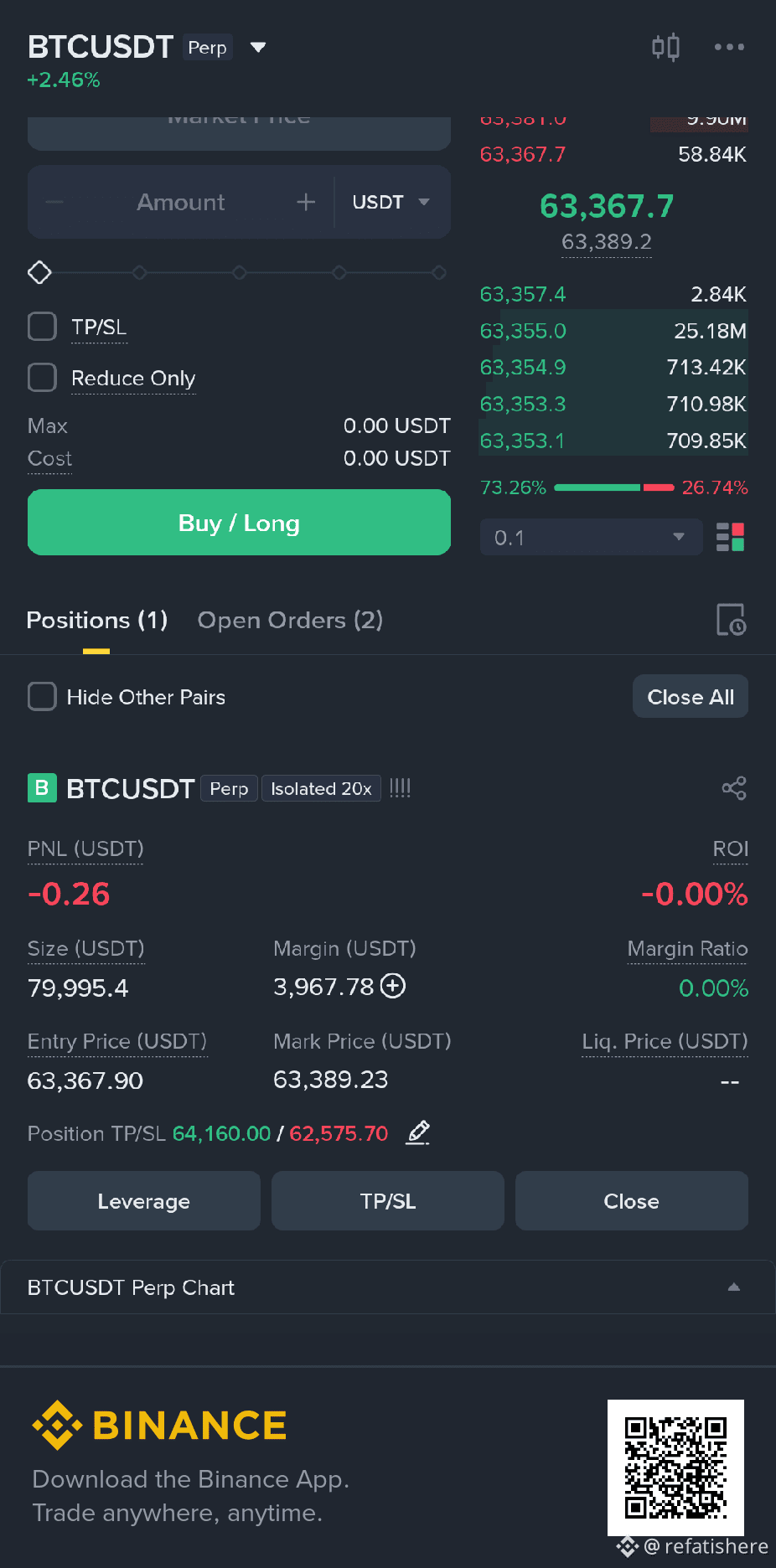Open the USDT unit dropdown
Image resolution: width=776 pixels, height=1568 pixels.
point(391,202)
